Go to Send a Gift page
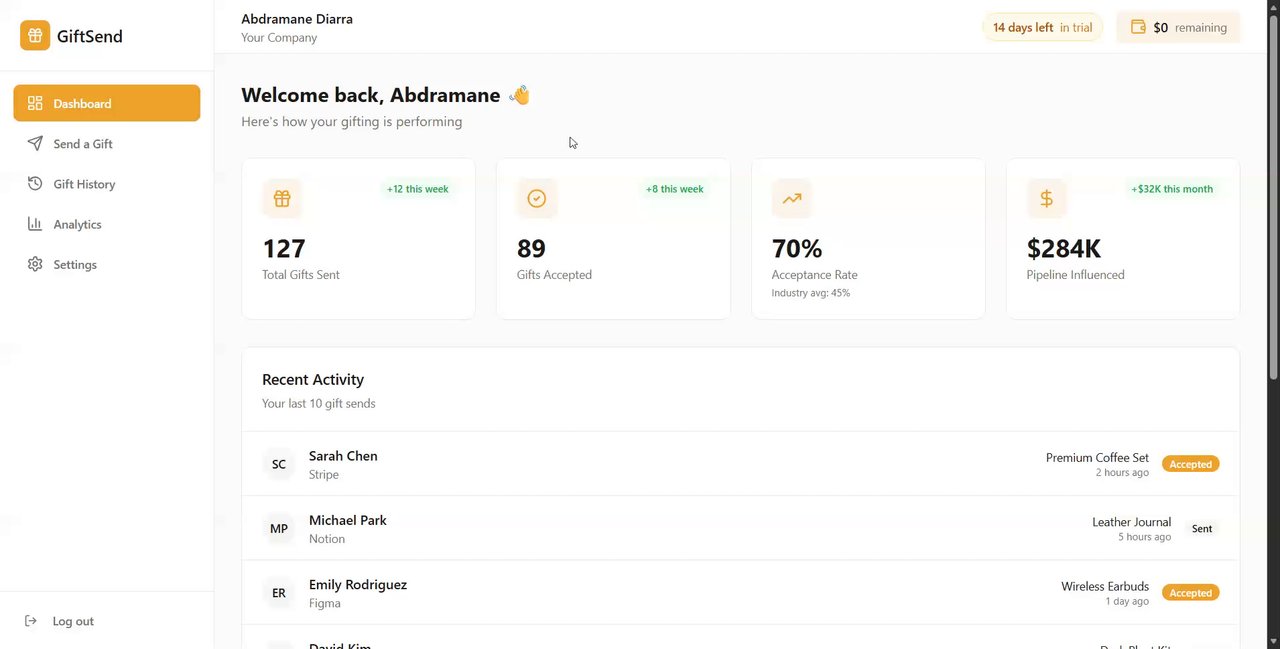Image resolution: width=1280 pixels, height=649 pixels. click(x=107, y=143)
